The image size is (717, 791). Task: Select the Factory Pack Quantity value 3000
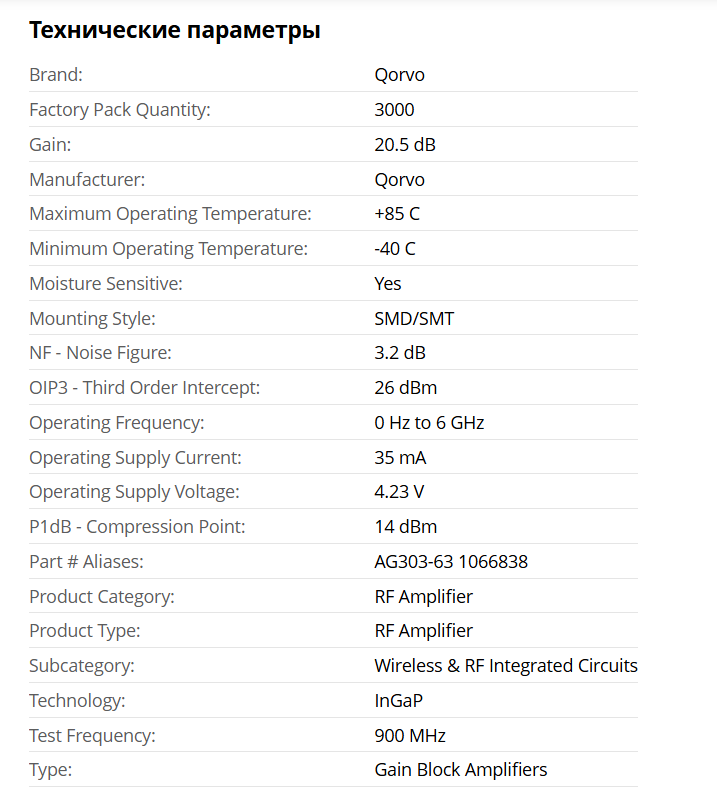coord(394,110)
